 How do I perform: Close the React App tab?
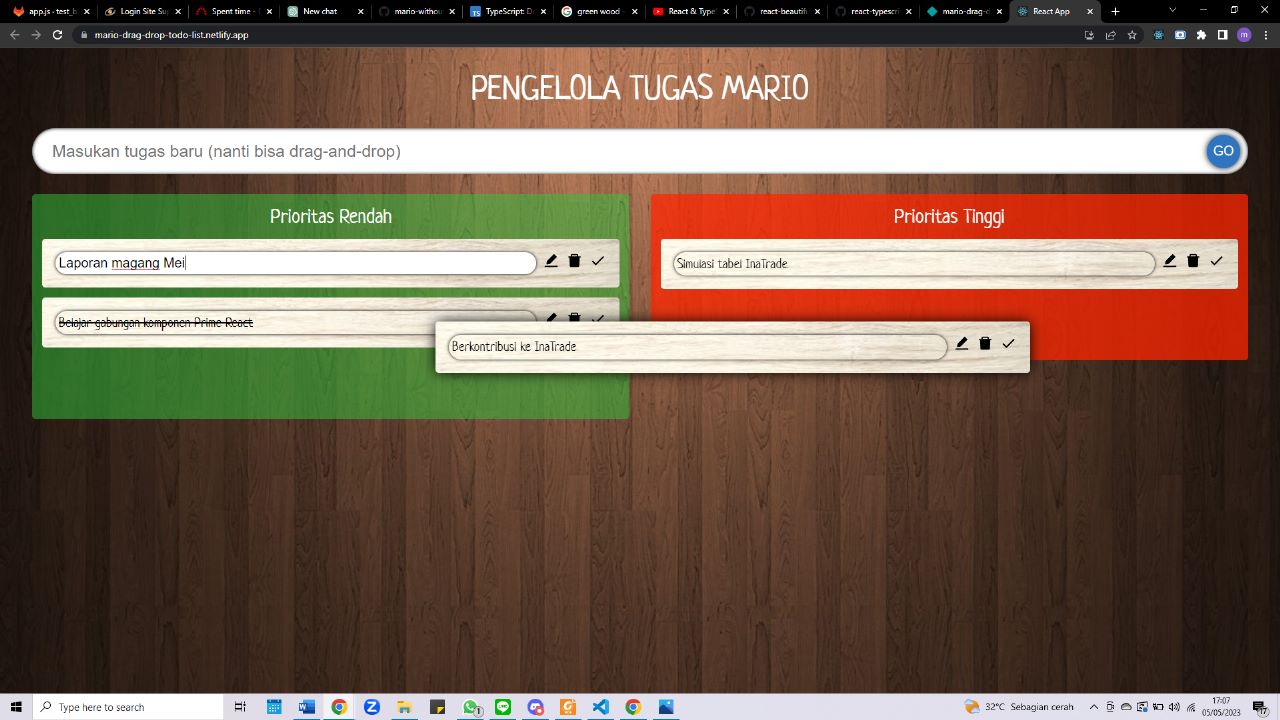(1090, 11)
